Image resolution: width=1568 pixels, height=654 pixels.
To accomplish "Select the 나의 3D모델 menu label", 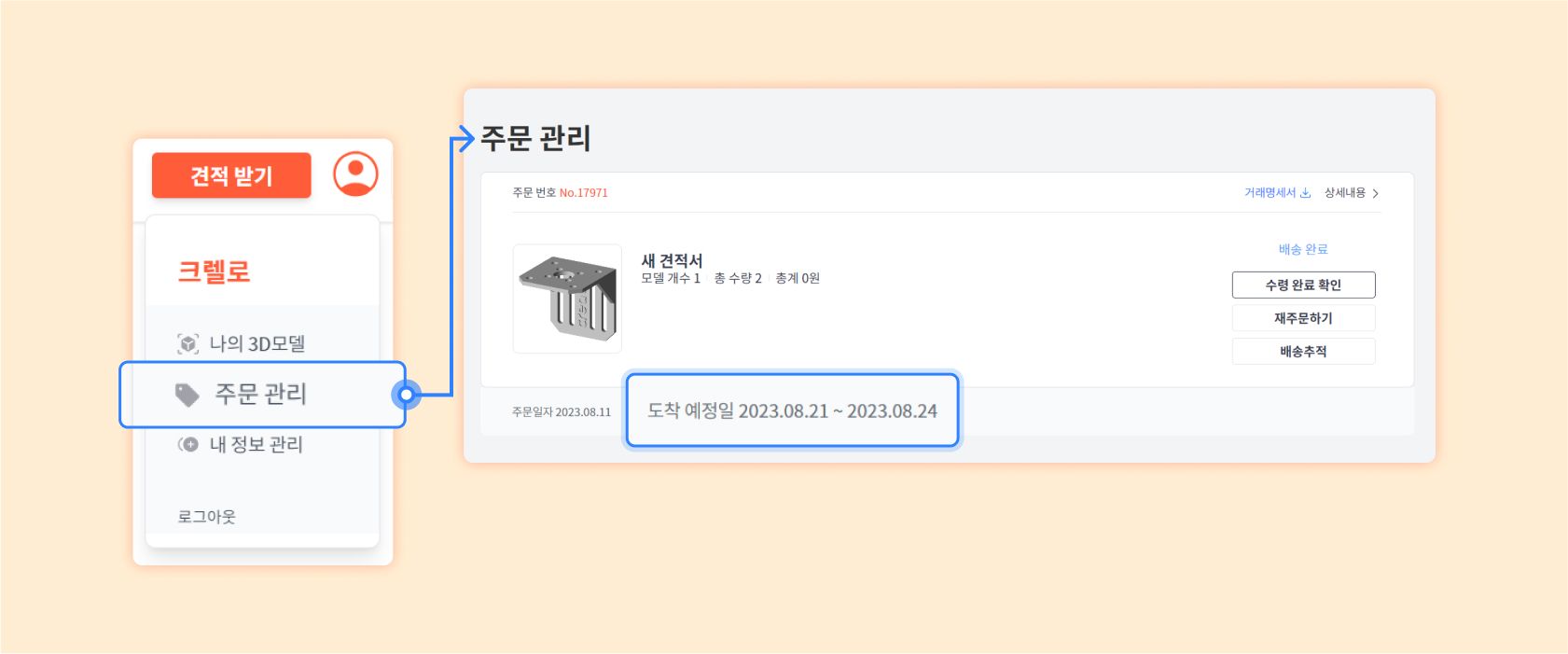I will (257, 343).
